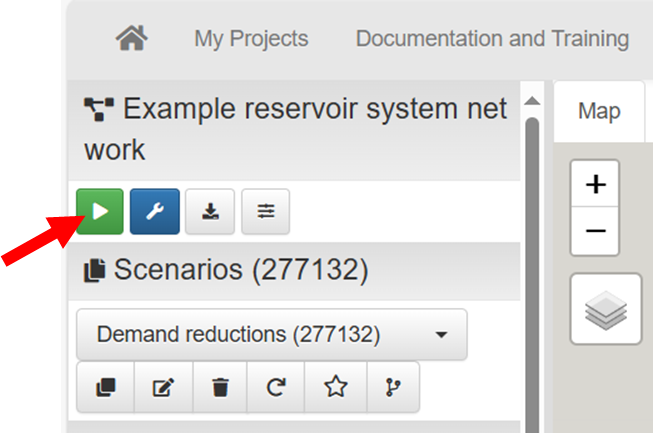Image resolution: width=653 pixels, height=433 pixels.
Task: Mark the scenario with the star icon
Action: pyautogui.click(x=334, y=388)
